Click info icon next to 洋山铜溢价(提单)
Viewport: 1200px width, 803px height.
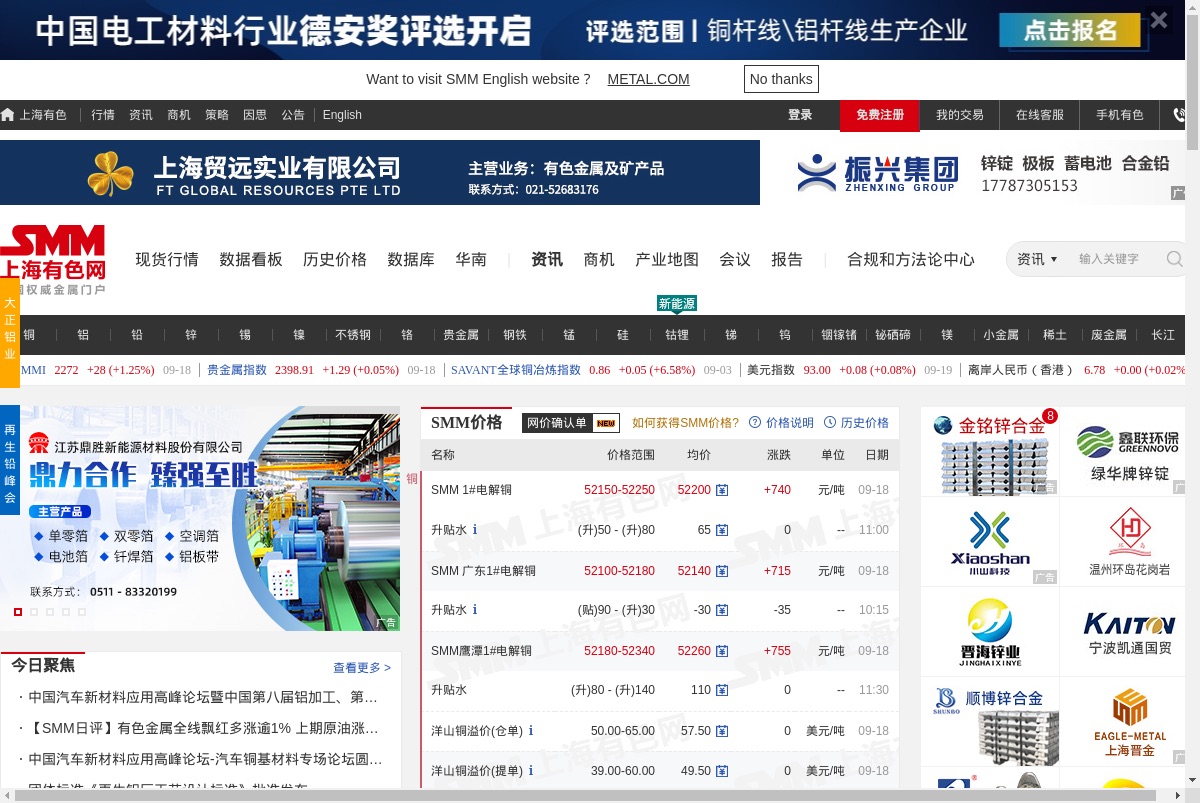(531, 771)
